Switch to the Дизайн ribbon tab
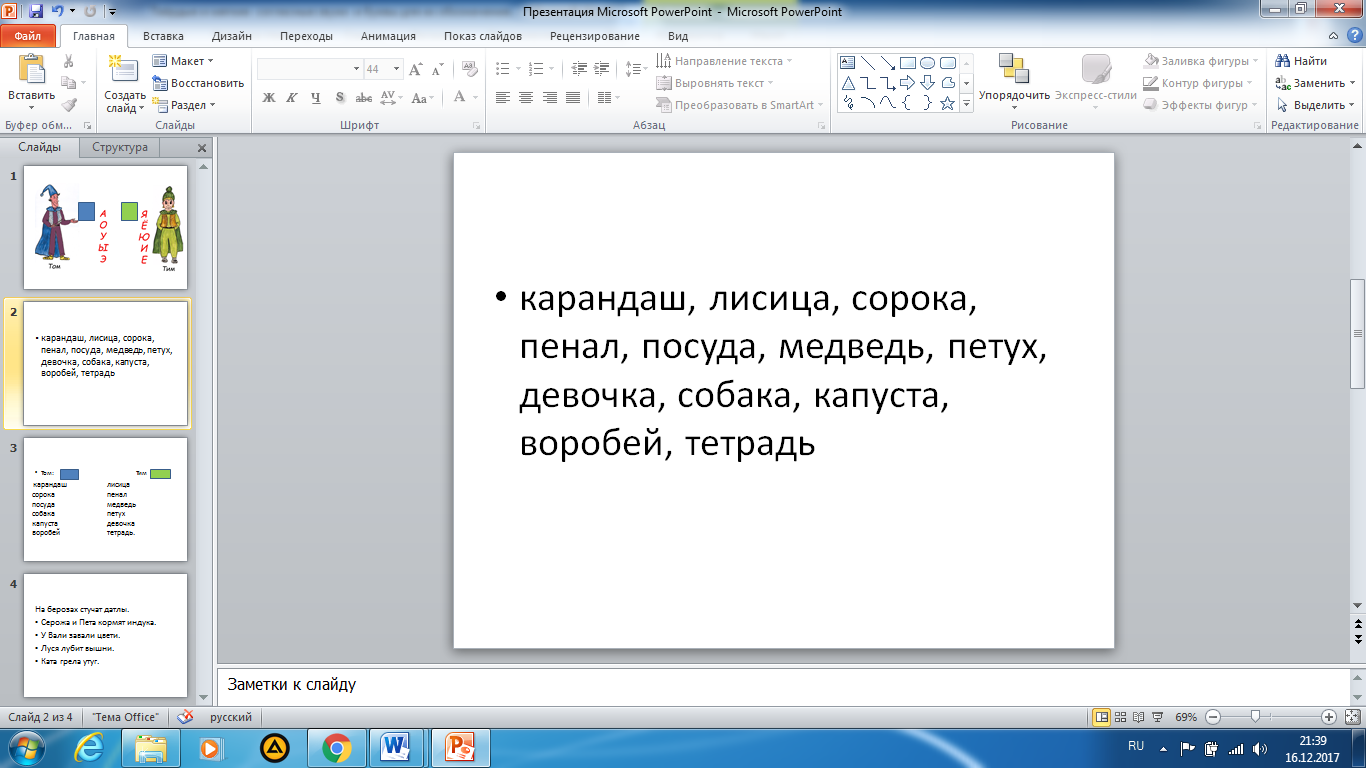Viewport: 1366px width, 768px height. 231,35
